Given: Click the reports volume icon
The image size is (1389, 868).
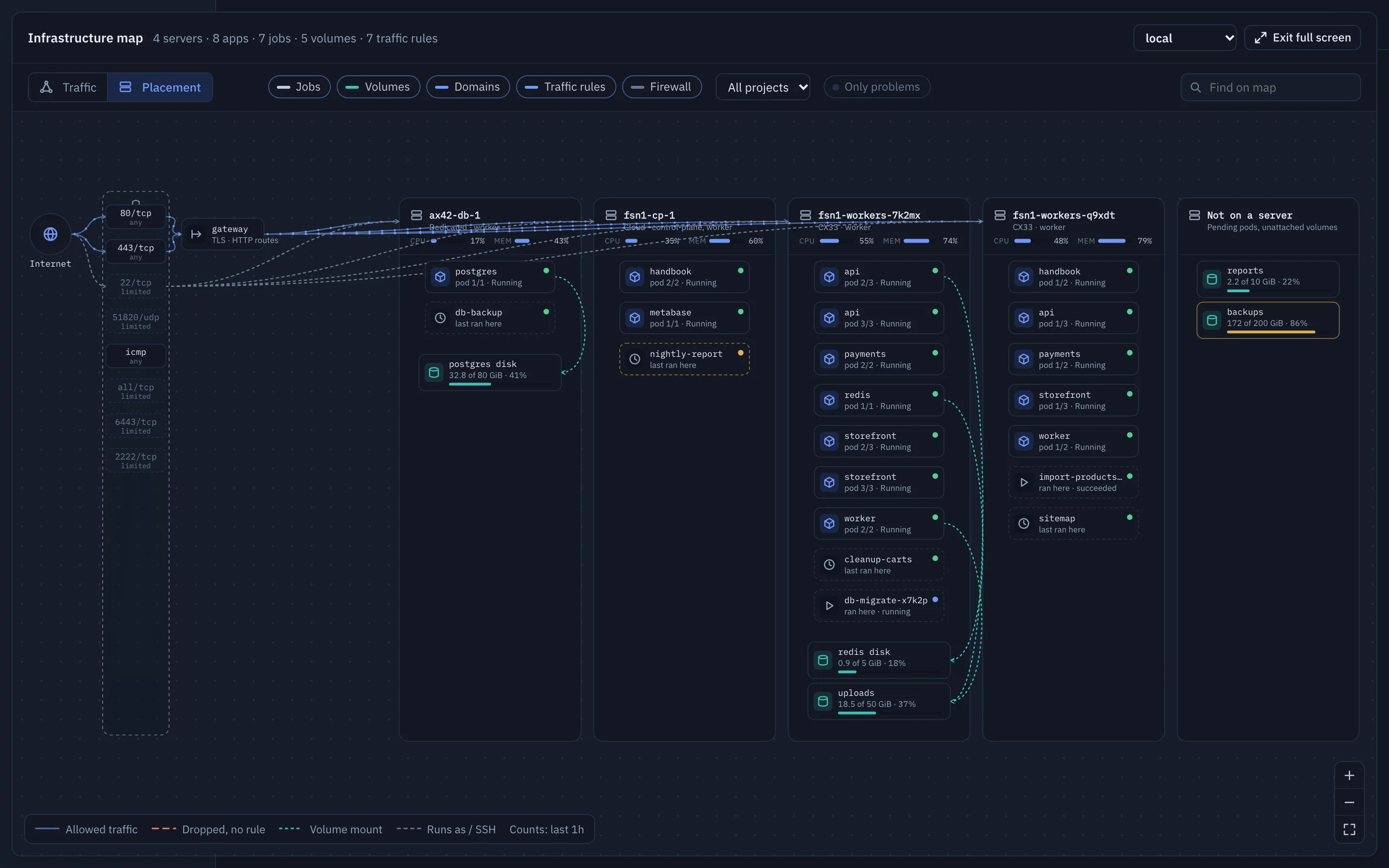Looking at the screenshot, I should tap(1212, 279).
